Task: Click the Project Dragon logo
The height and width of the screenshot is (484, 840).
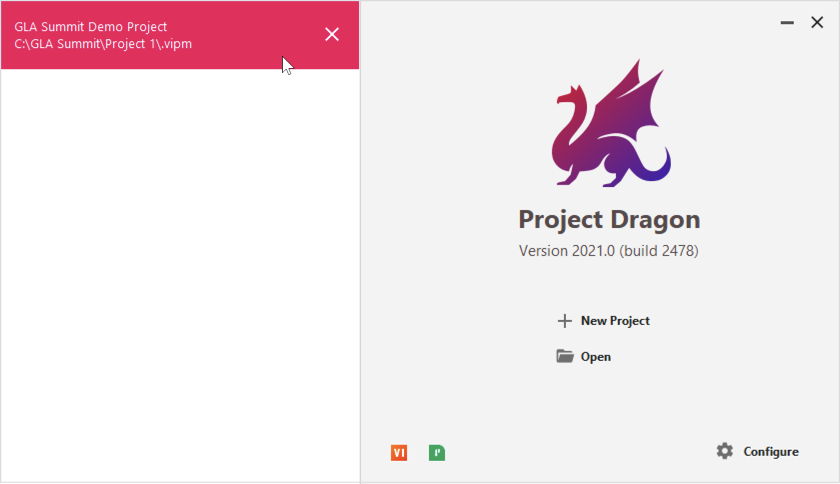Action: click(611, 123)
